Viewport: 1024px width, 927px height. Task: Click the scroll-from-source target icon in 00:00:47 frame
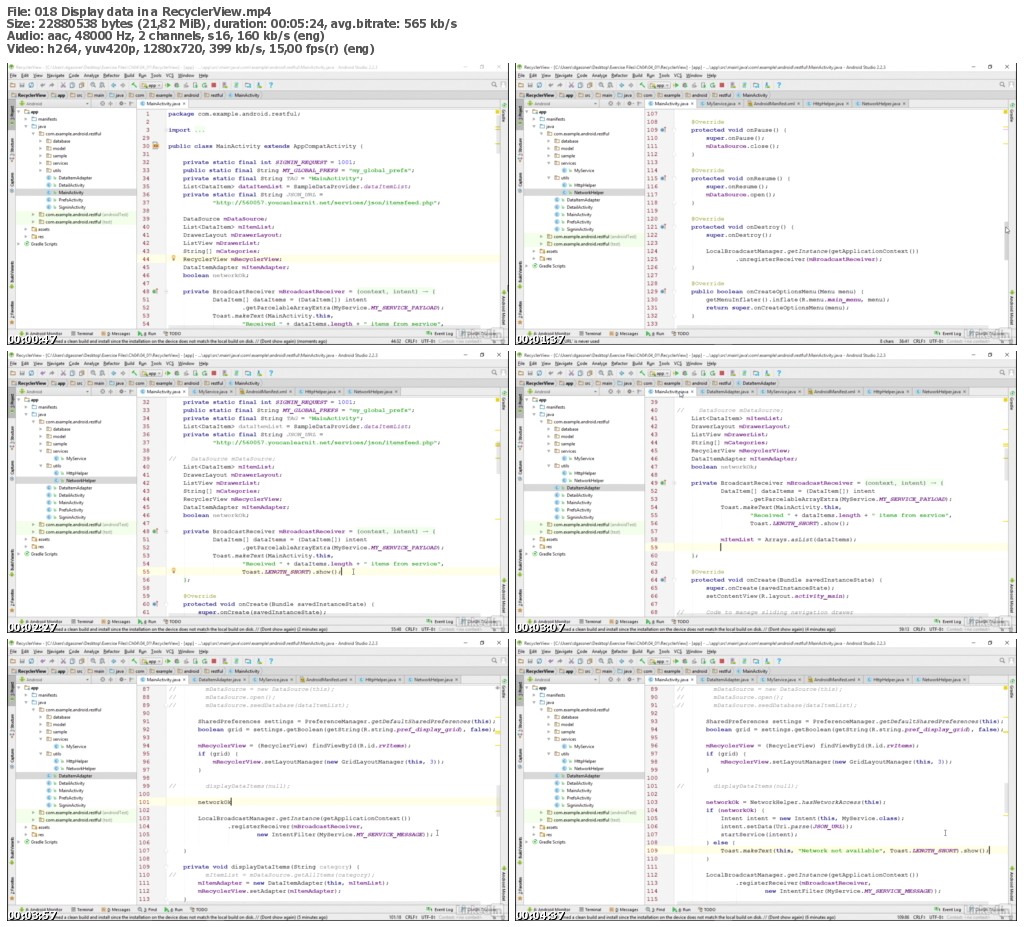102,103
